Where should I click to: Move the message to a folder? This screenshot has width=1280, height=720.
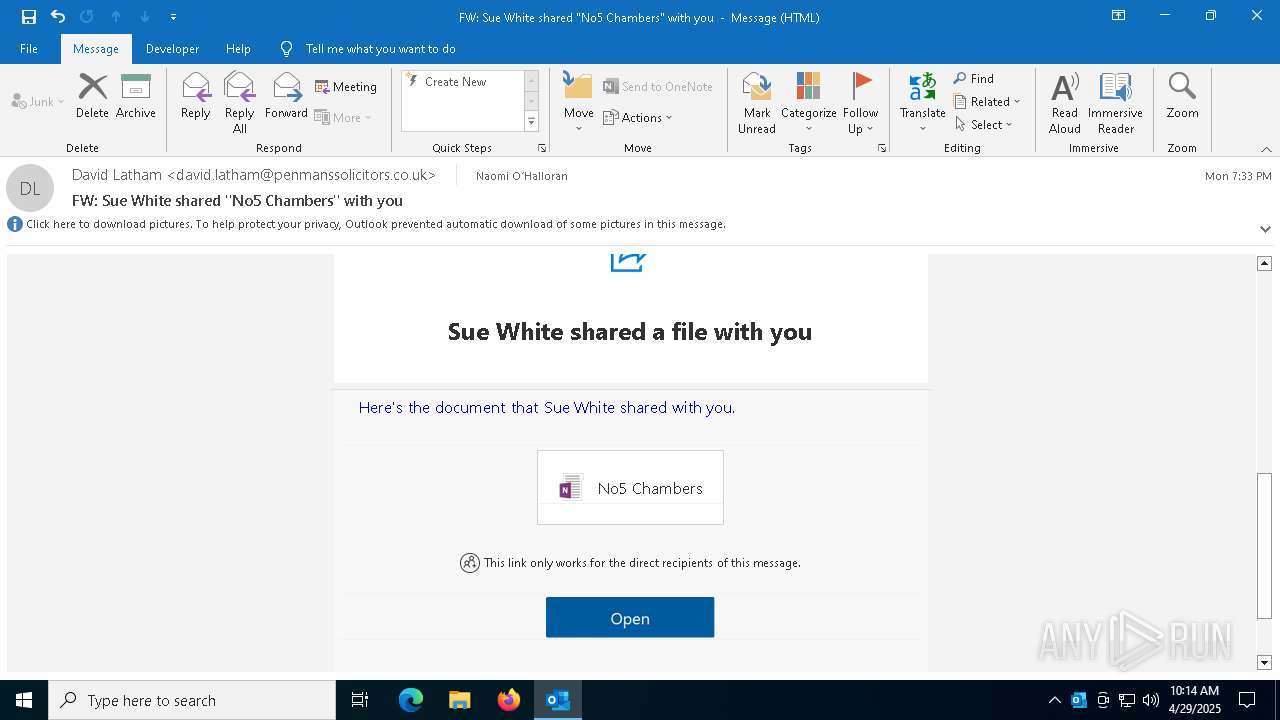coord(579,103)
